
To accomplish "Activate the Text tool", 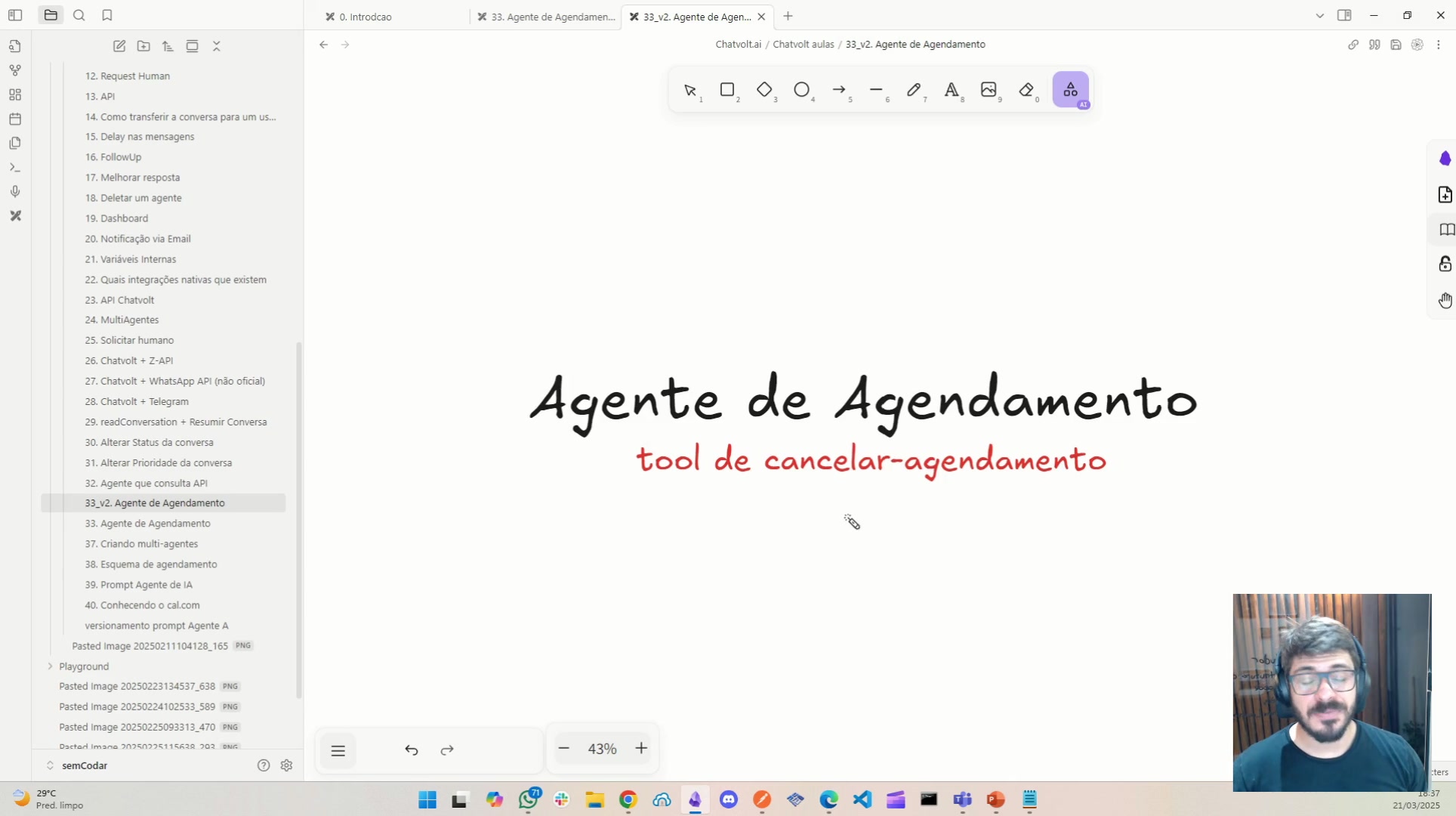I will (952, 91).
